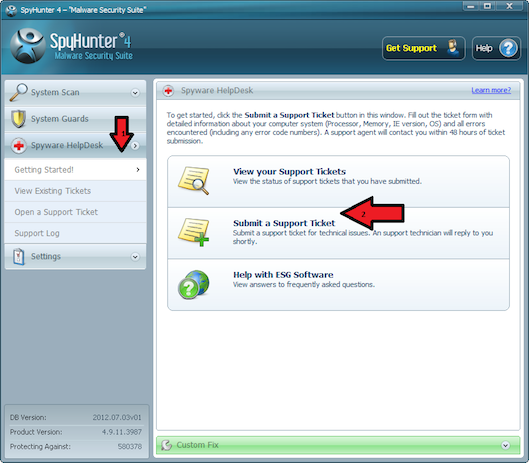Viewport: 529px width, 463px height.
Task: Click the Help button
Action: (496, 48)
